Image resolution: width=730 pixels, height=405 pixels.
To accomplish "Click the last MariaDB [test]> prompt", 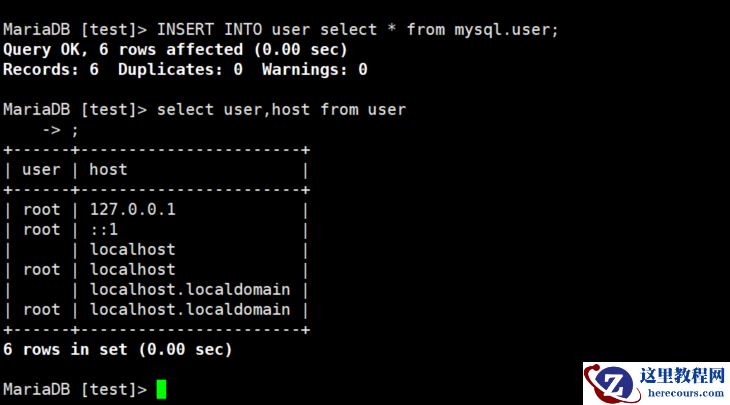I will (75, 389).
